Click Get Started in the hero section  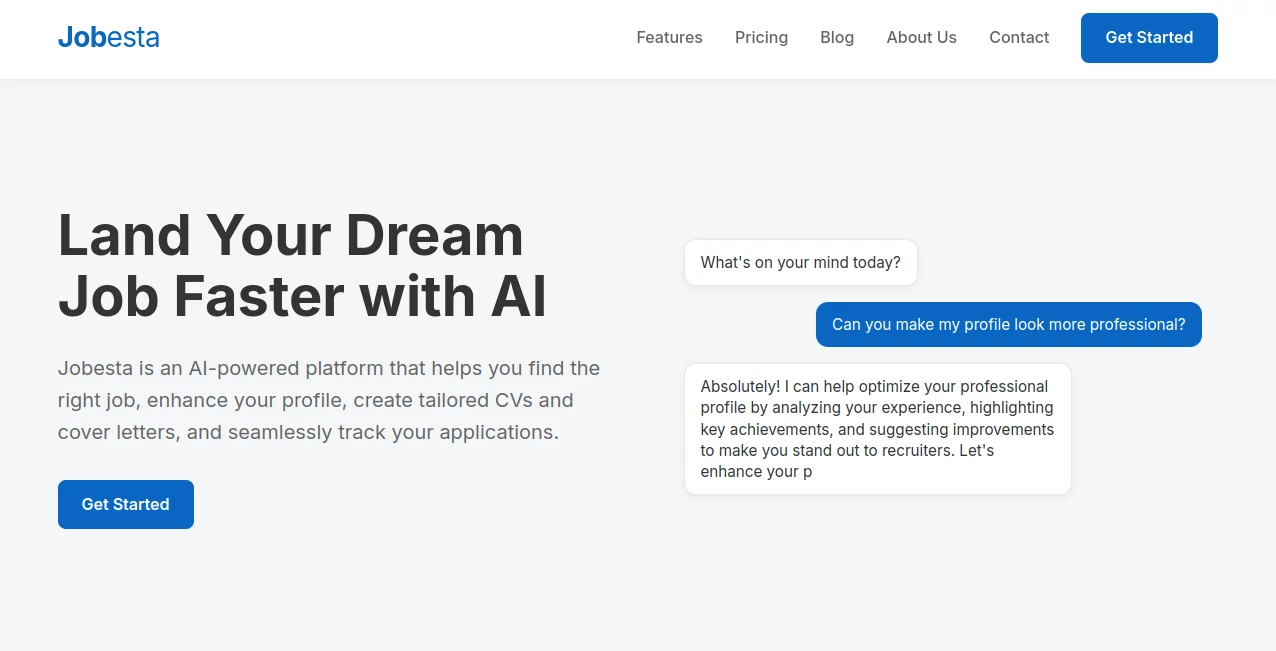click(x=125, y=504)
